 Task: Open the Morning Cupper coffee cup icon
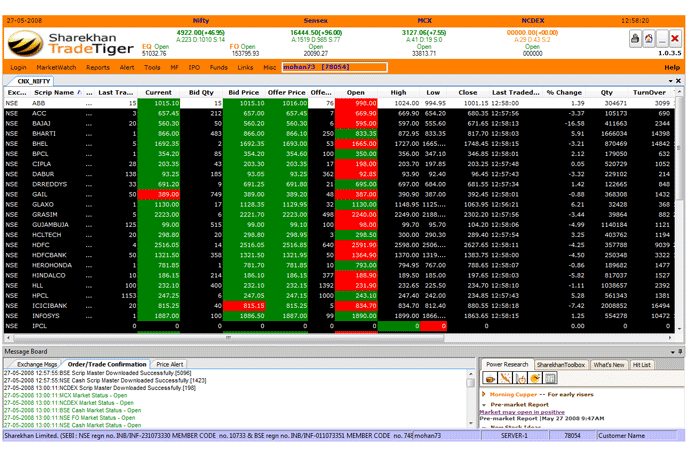pos(490,378)
